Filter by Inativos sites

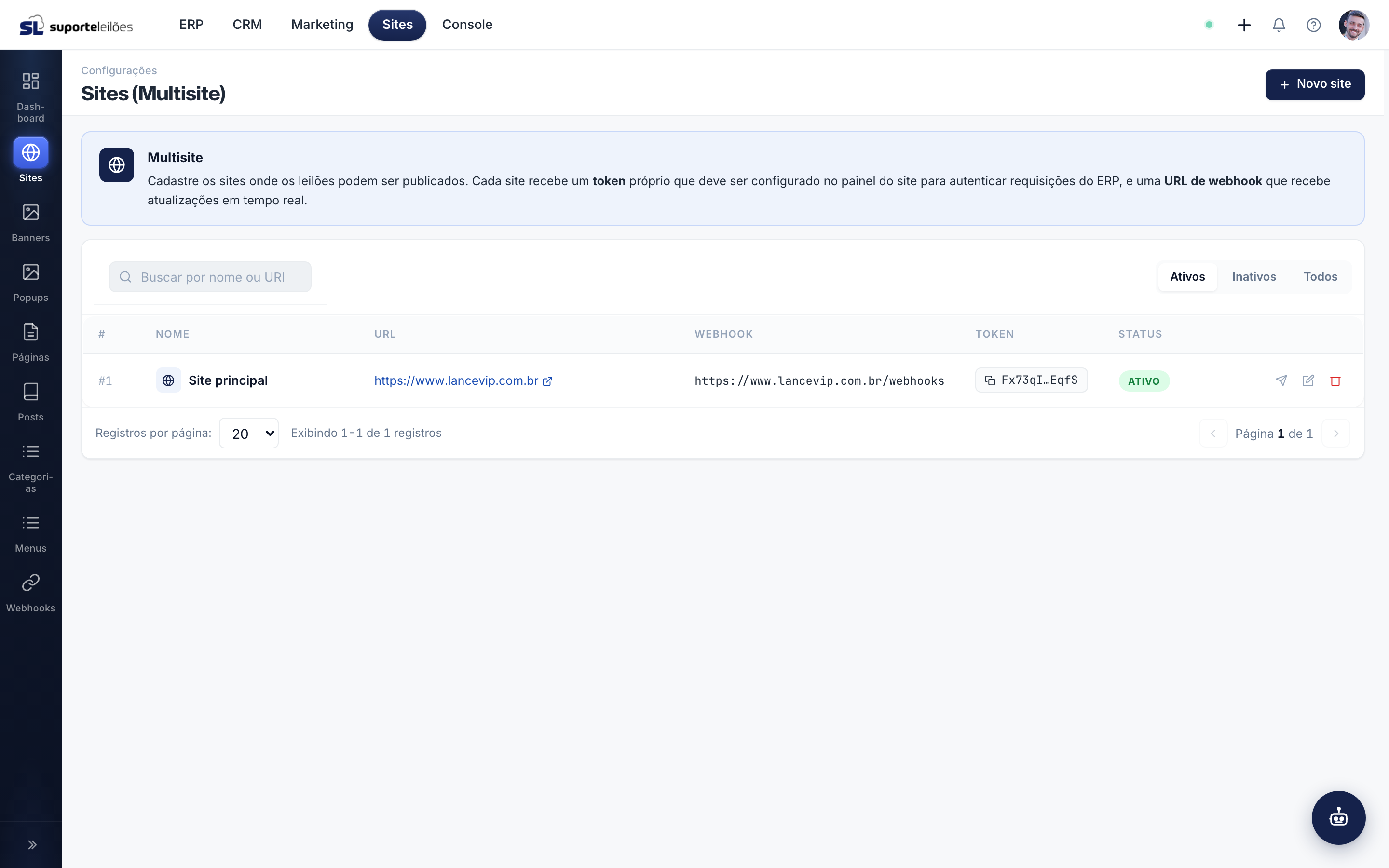[x=1254, y=277]
